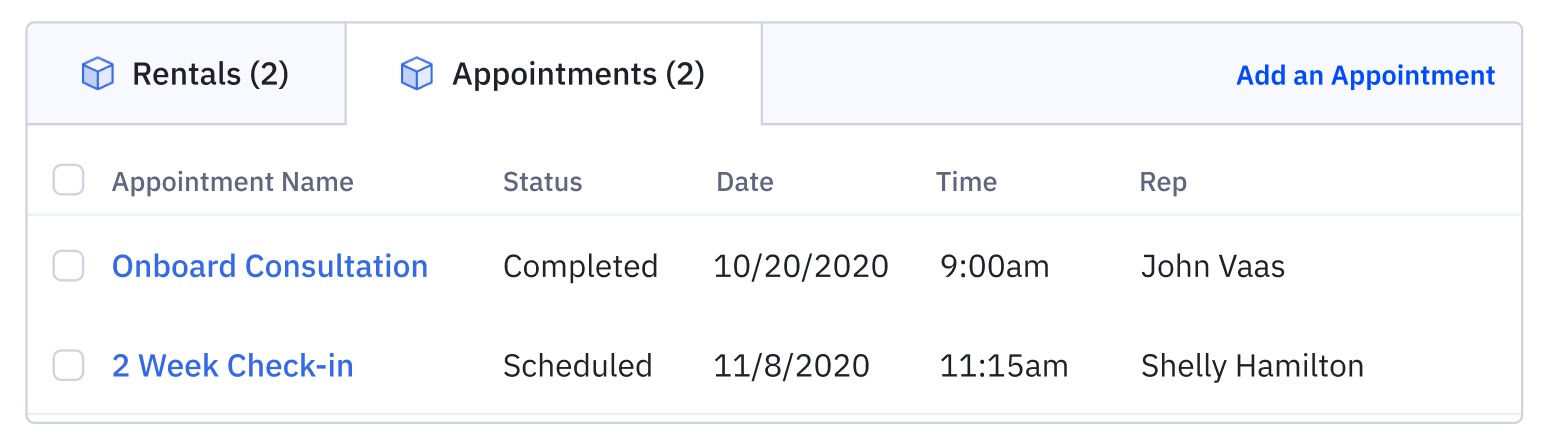Click the cube icon on Appointments tab
Screen dimensions: 1558x448
pyautogui.click(x=416, y=74)
